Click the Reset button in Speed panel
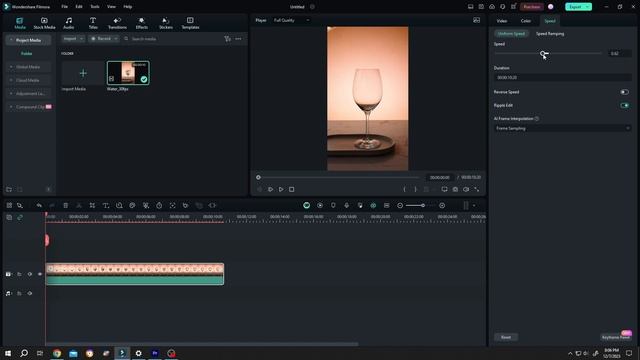The image size is (640, 360). pos(506,337)
